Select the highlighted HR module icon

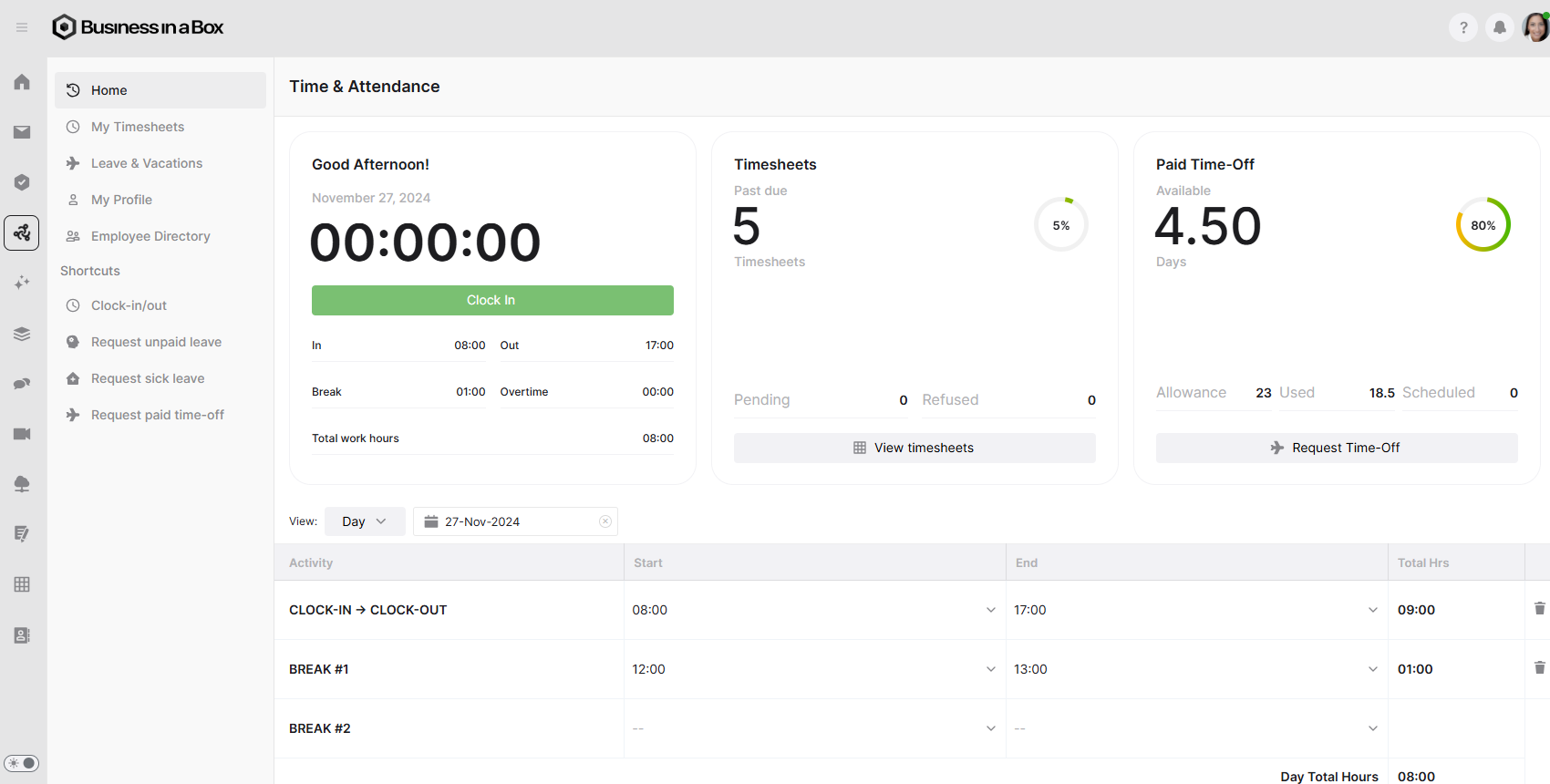tap(22, 232)
